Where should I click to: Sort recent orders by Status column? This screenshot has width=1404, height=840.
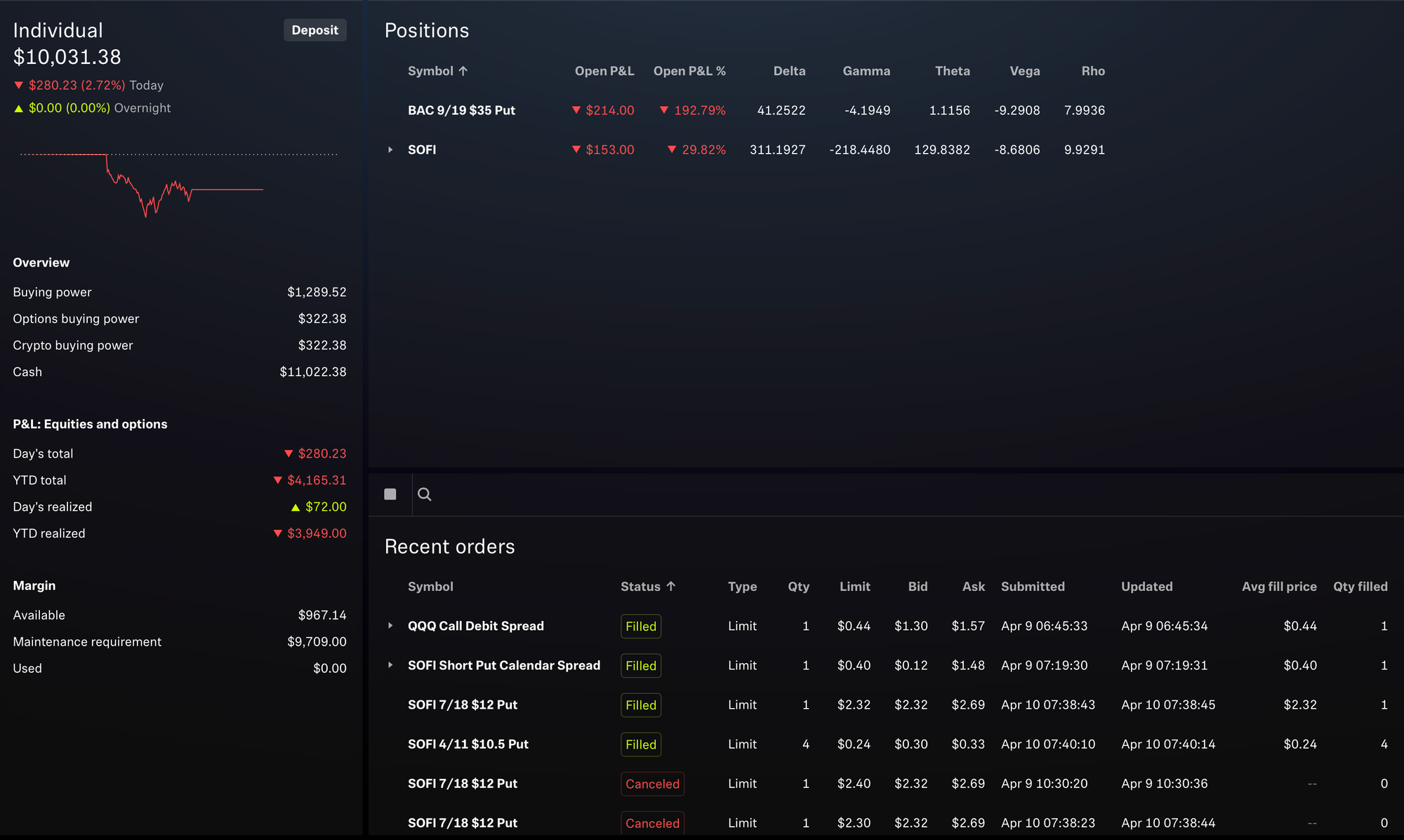(648, 587)
